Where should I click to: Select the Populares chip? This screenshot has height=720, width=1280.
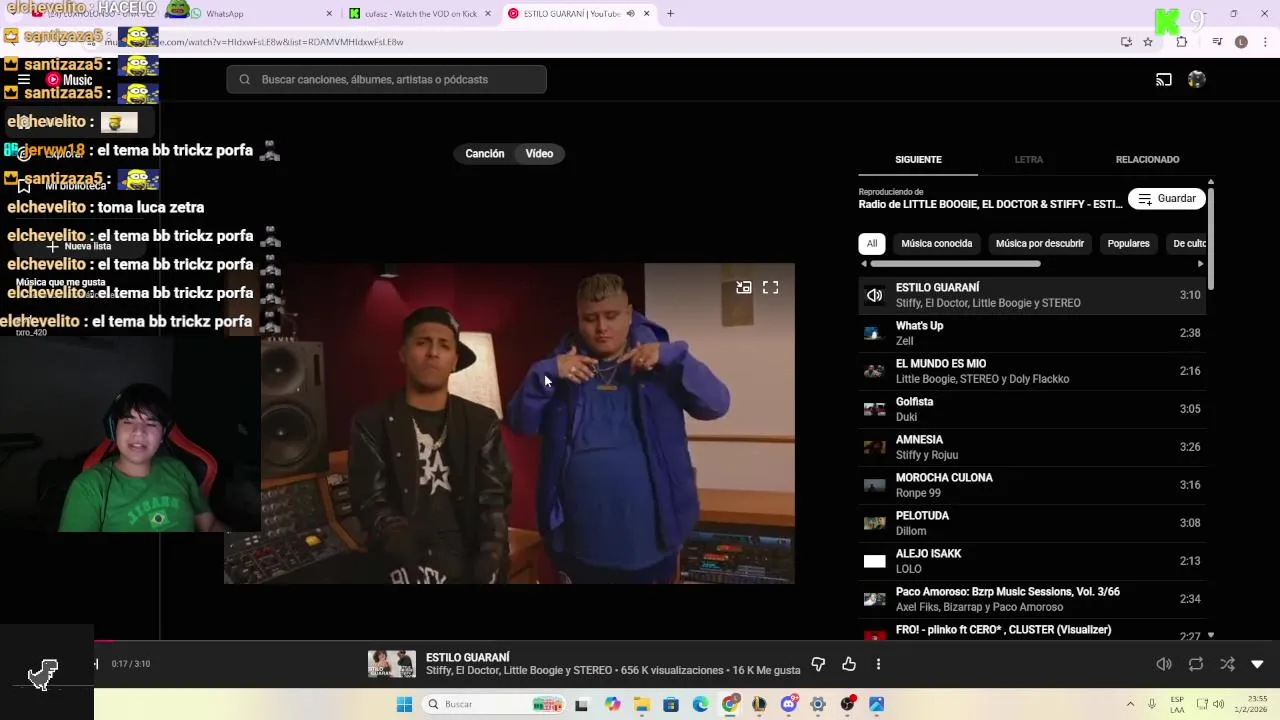pos(1129,244)
